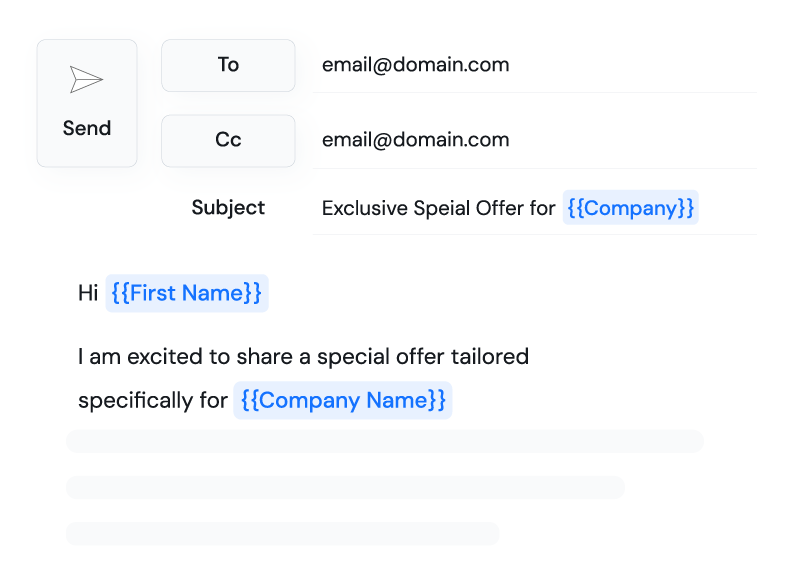Place cursor in the subject line text

pos(438,208)
